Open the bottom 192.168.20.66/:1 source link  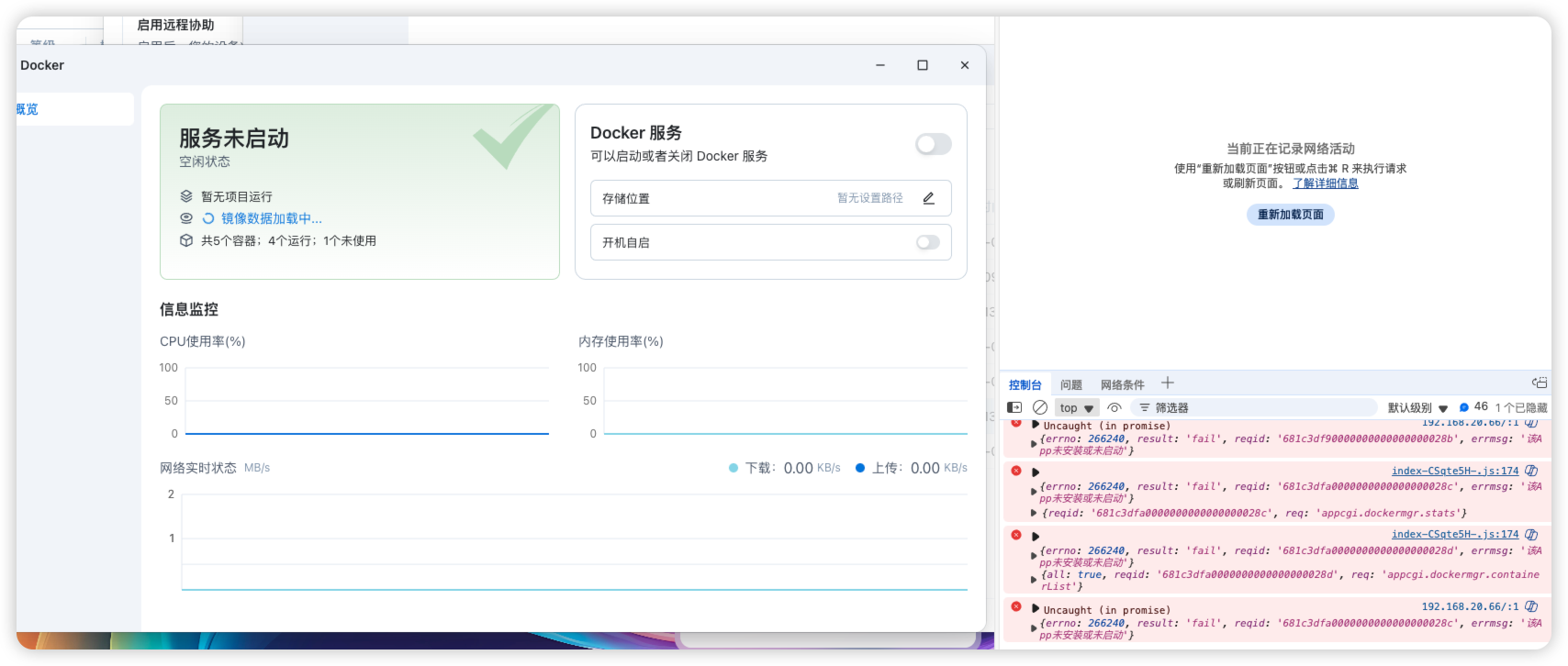[x=1470, y=606]
